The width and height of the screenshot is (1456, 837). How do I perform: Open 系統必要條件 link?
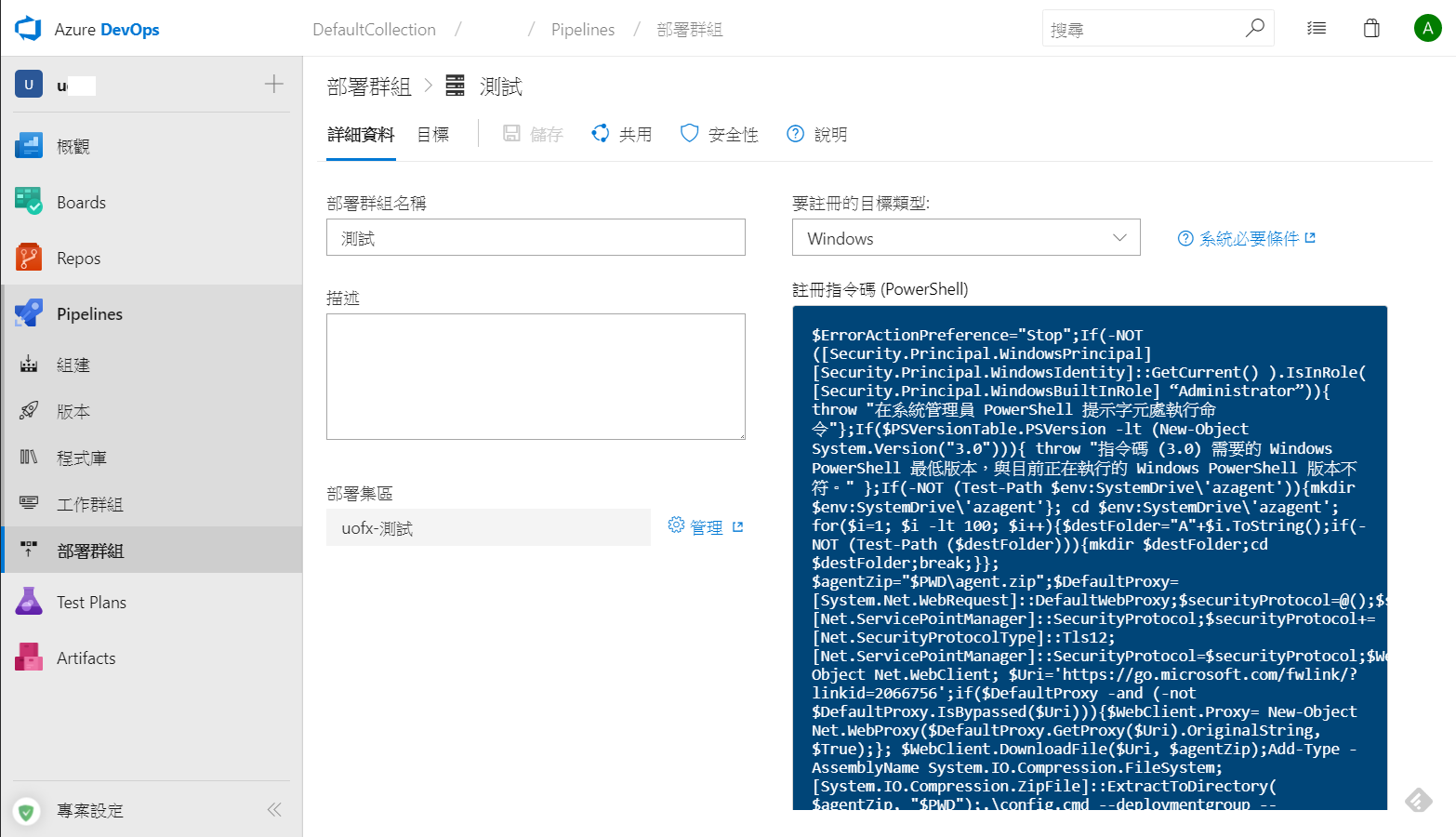1247,238
